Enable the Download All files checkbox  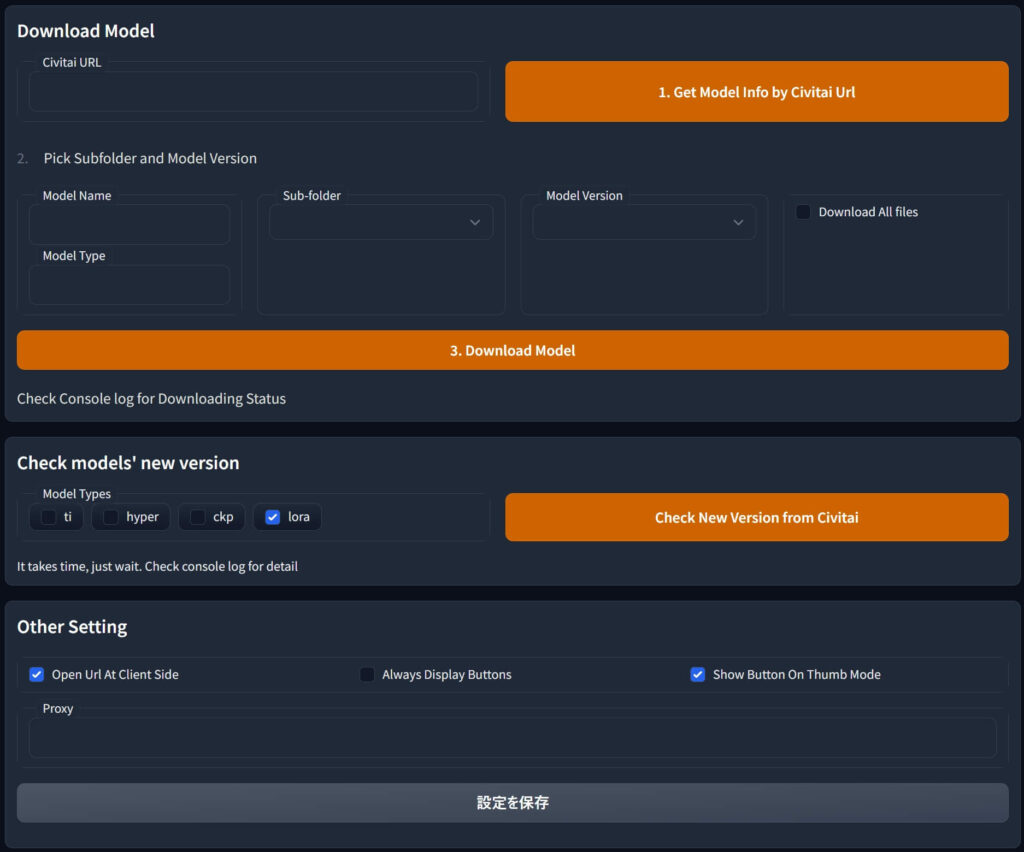(x=803, y=212)
